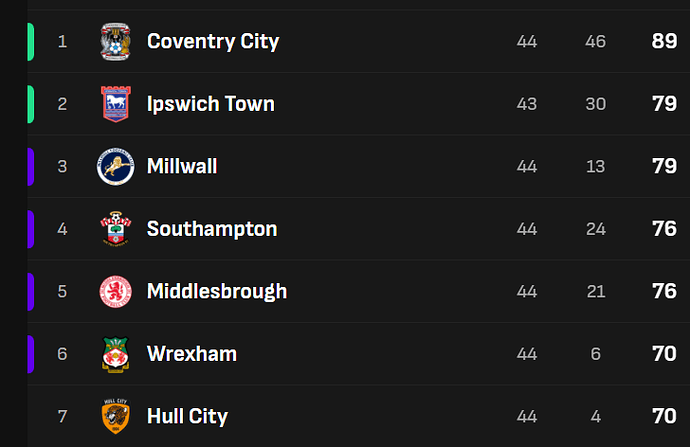Select the Middlesbrough team name
Viewport: 690px width, 447px height.
point(217,291)
